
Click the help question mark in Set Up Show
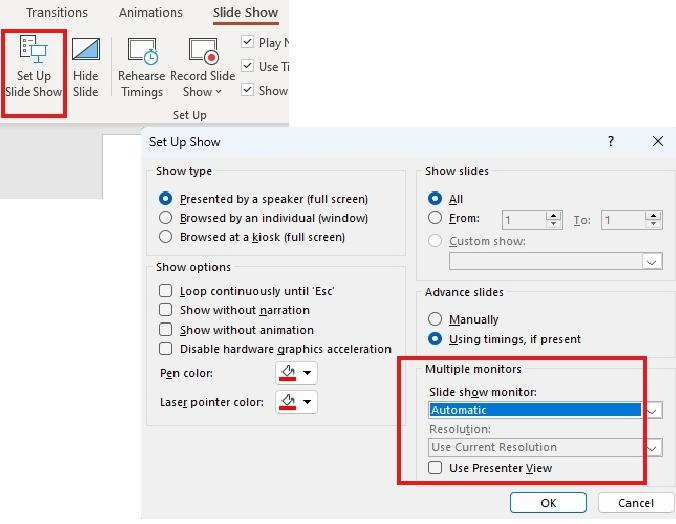[x=610, y=141]
